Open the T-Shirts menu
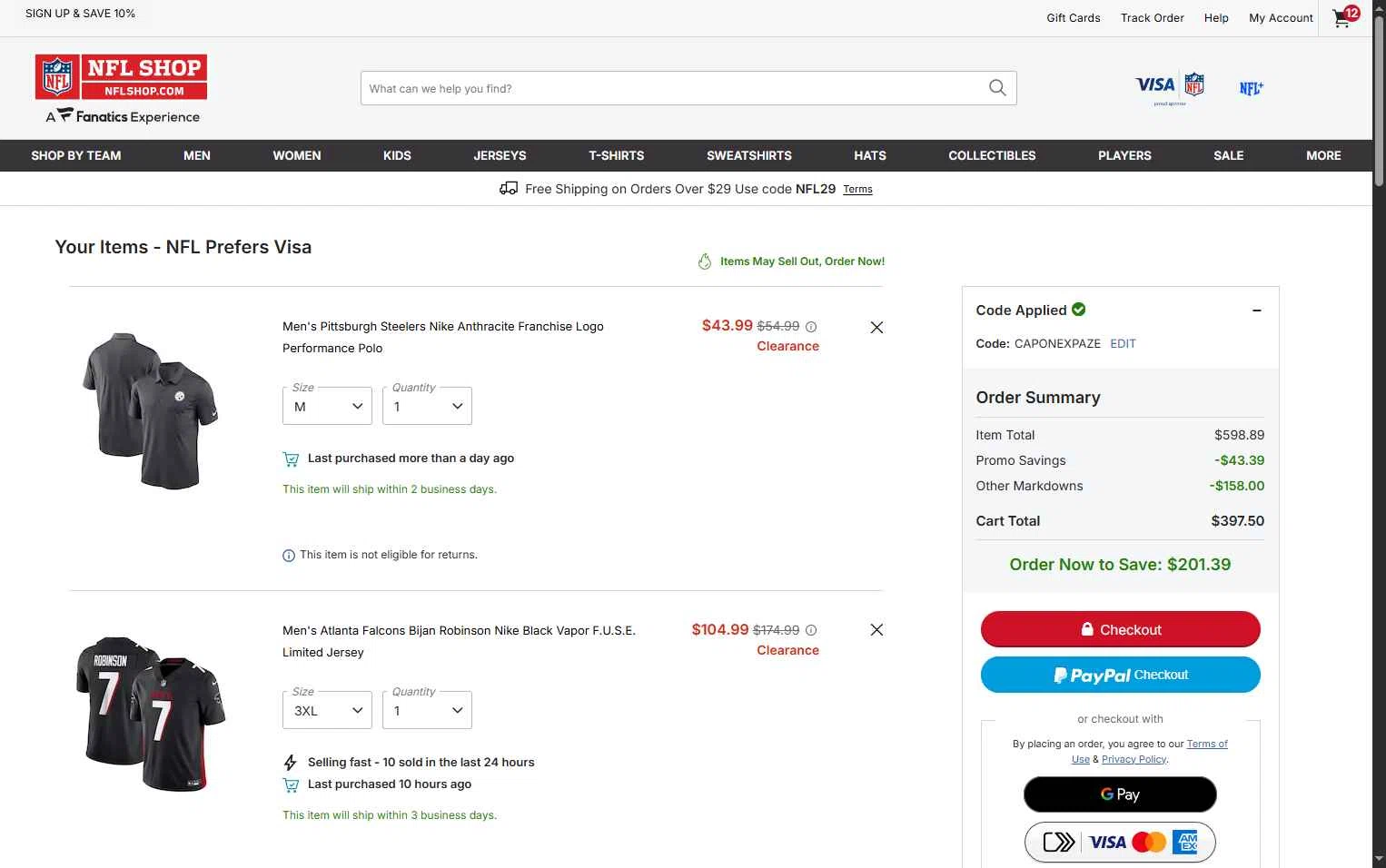The height and width of the screenshot is (868, 1386). [x=617, y=155]
